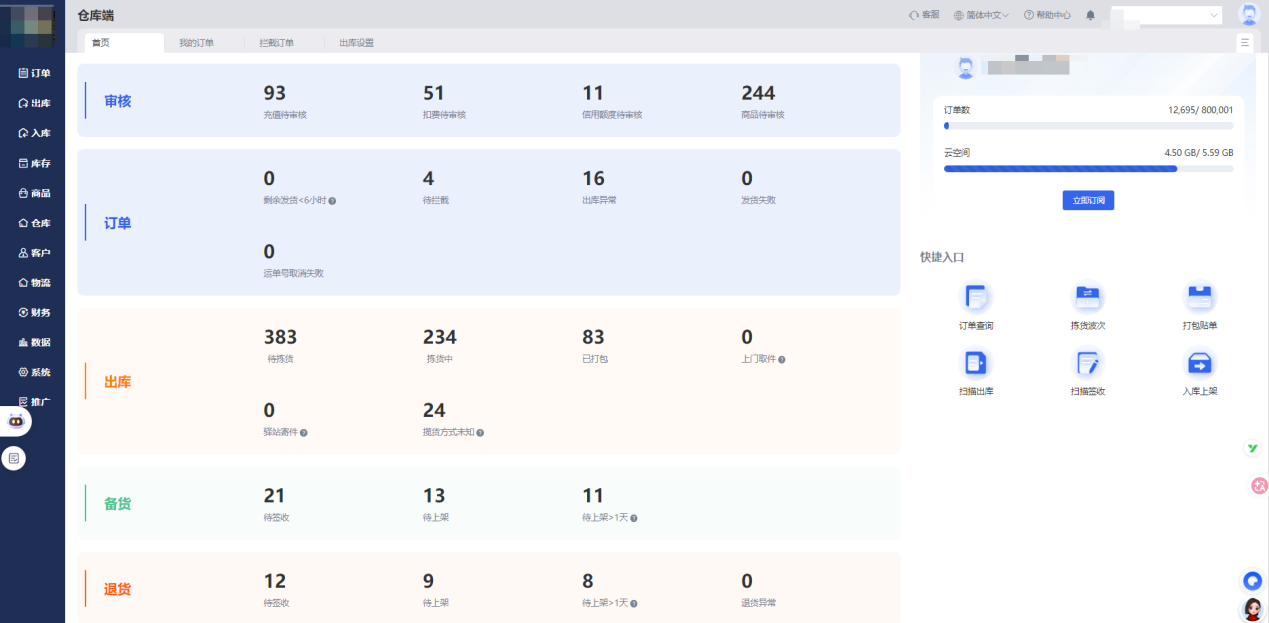
Task: Show help tooltip next to 上门取件
Action: pos(782,359)
